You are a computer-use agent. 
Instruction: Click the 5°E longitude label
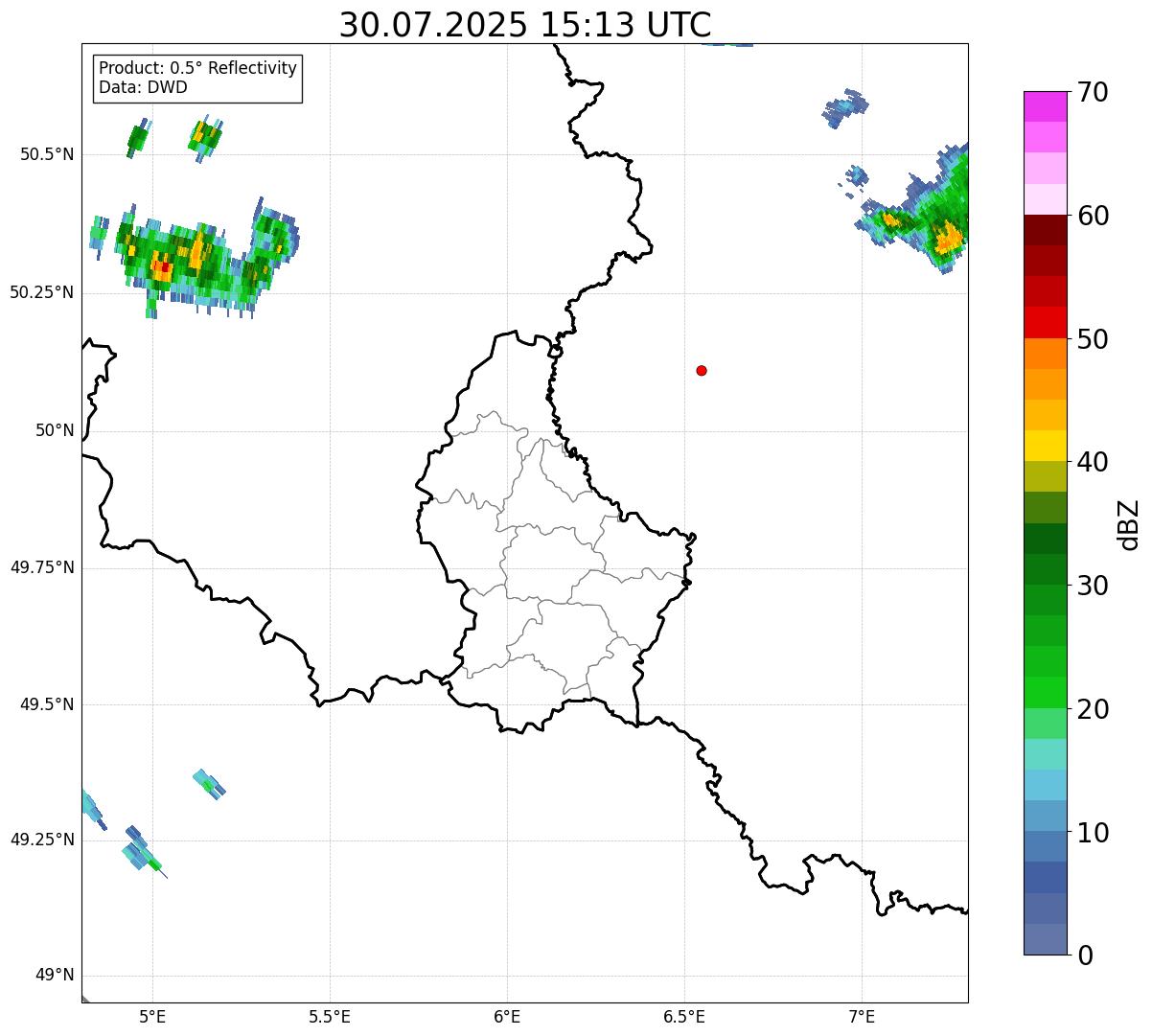click(x=152, y=1017)
